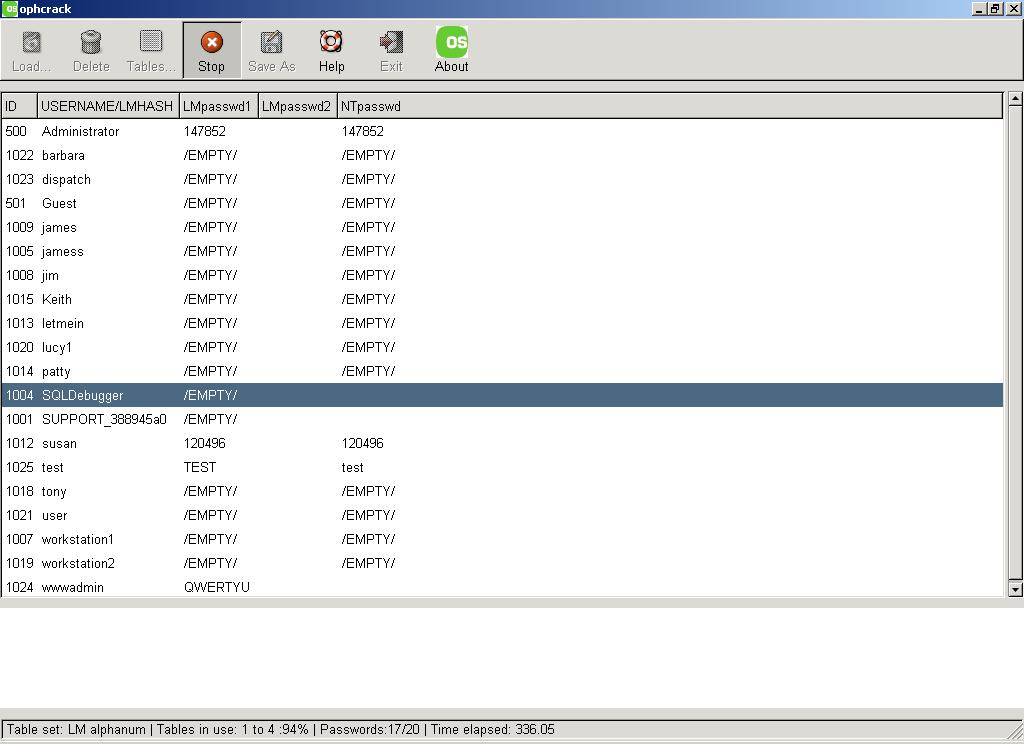Click susan's LM password 120496
Viewport: 1024px width, 744px height.
tap(204, 444)
